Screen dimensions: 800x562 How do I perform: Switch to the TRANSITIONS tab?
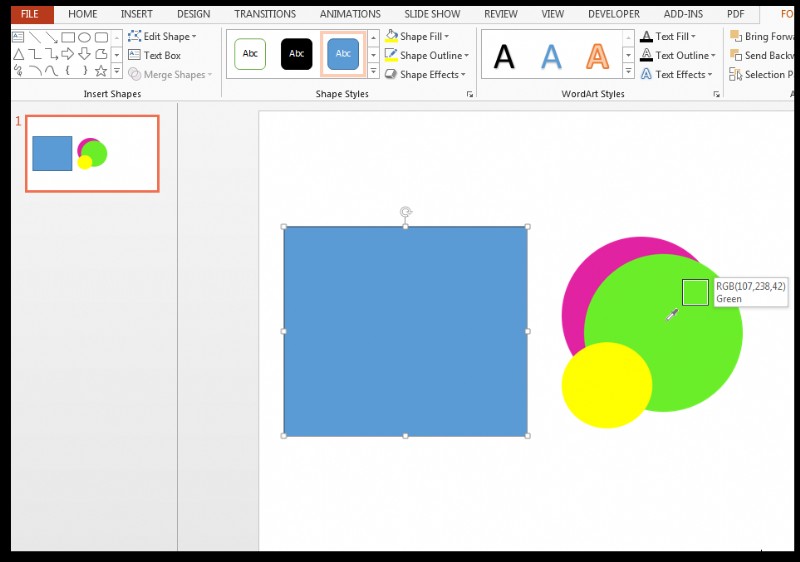click(x=265, y=14)
